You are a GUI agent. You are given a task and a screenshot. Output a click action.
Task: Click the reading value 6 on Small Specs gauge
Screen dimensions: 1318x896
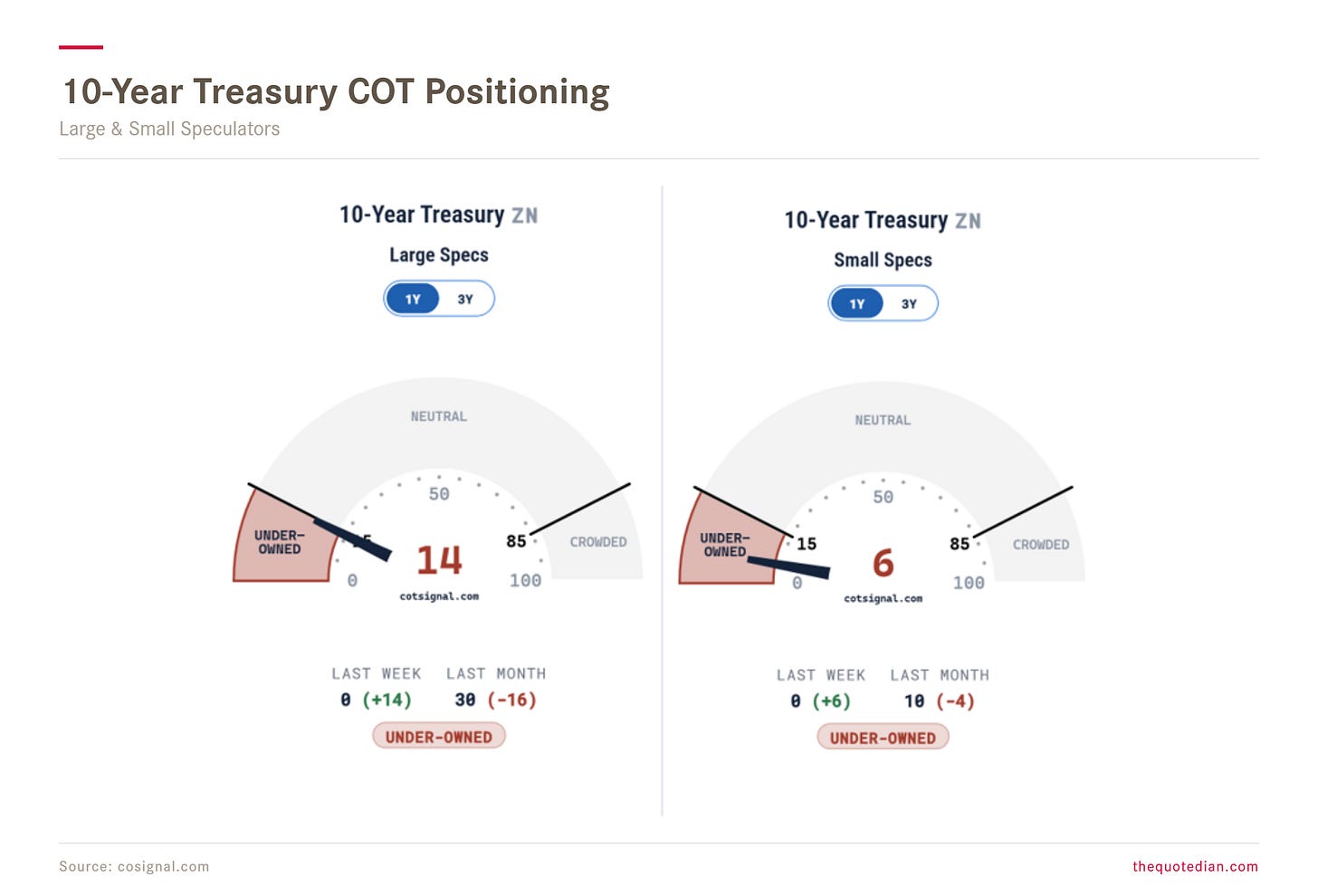point(883,563)
